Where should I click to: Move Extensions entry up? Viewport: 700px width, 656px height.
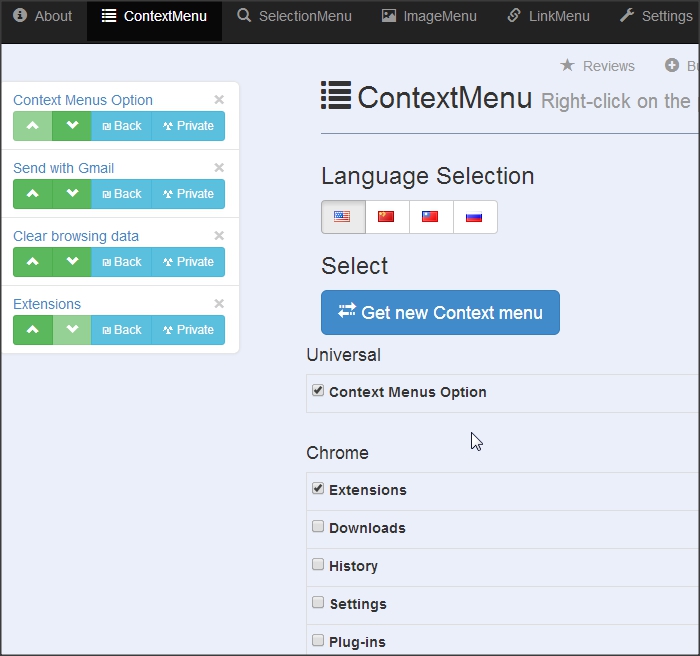pyautogui.click(x=33, y=330)
